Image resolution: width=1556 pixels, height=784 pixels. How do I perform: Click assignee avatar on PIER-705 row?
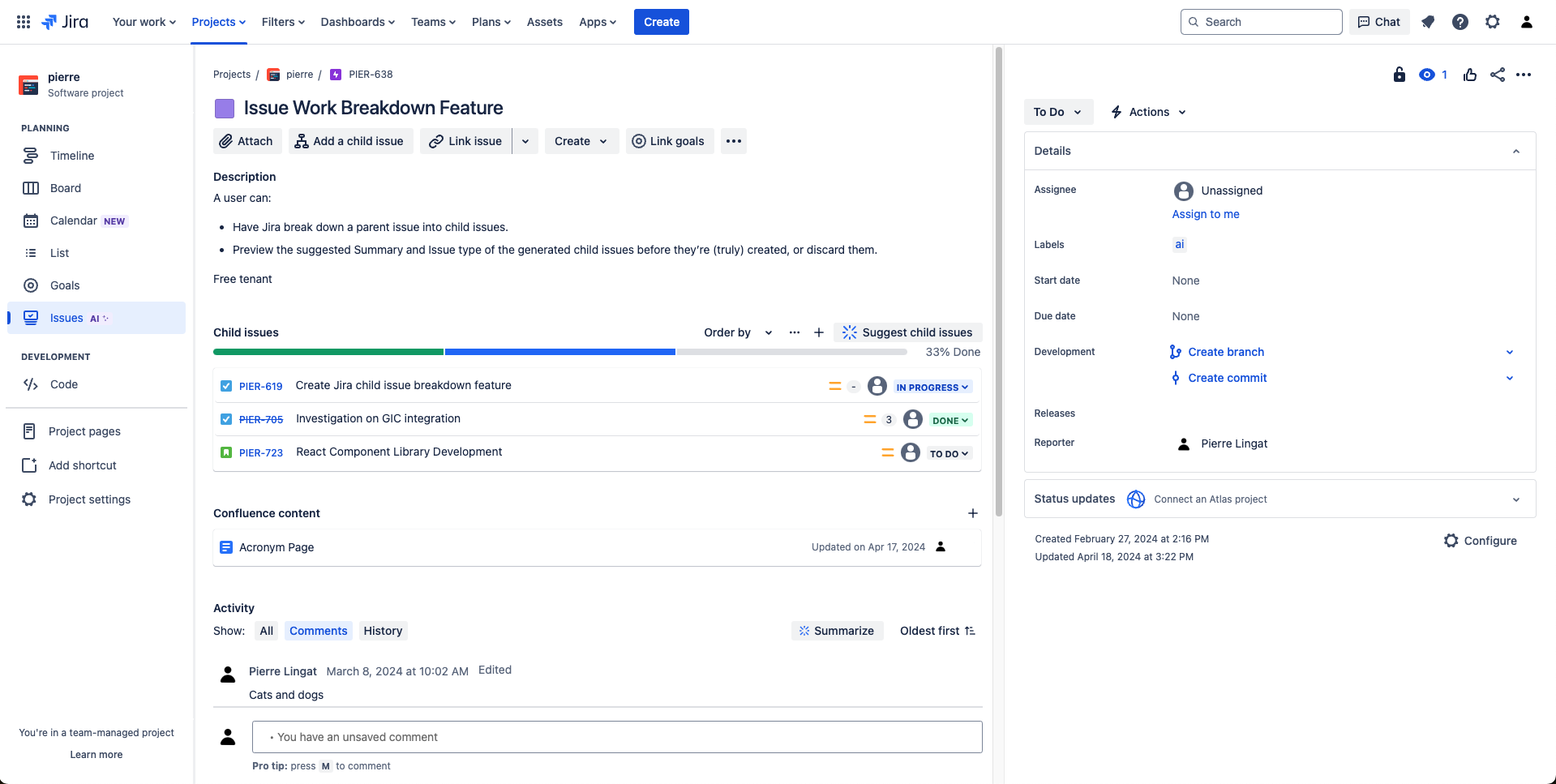[913, 419]
